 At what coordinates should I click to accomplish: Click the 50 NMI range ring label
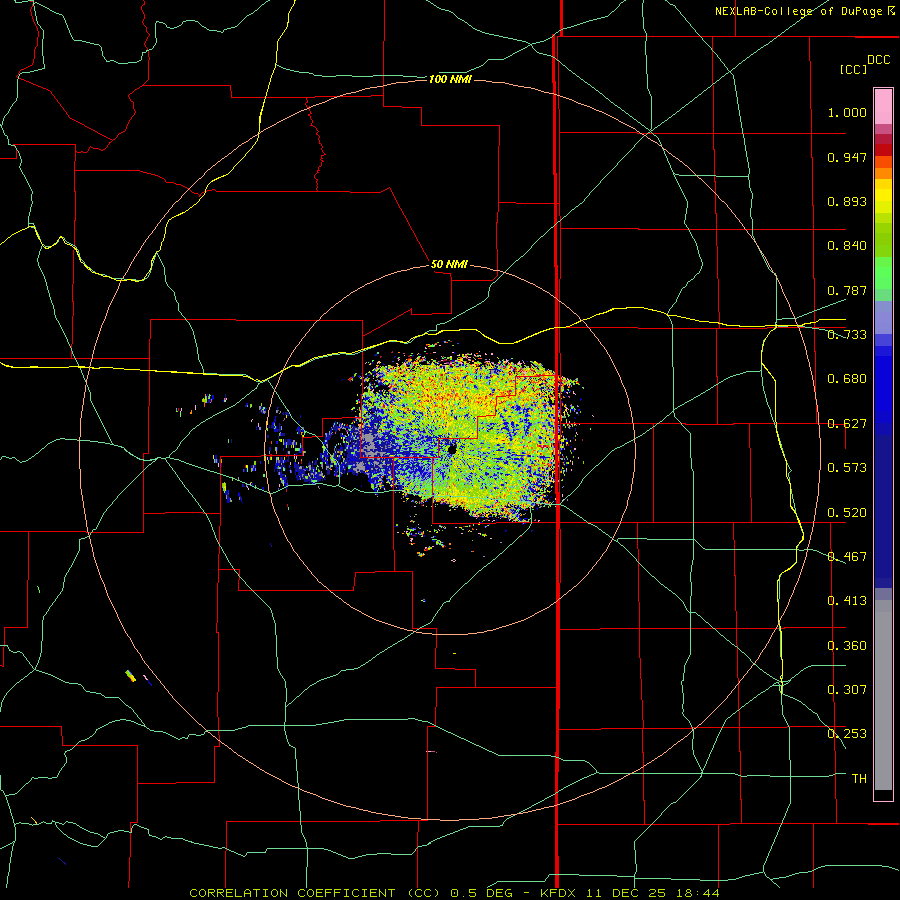(449, 264)
